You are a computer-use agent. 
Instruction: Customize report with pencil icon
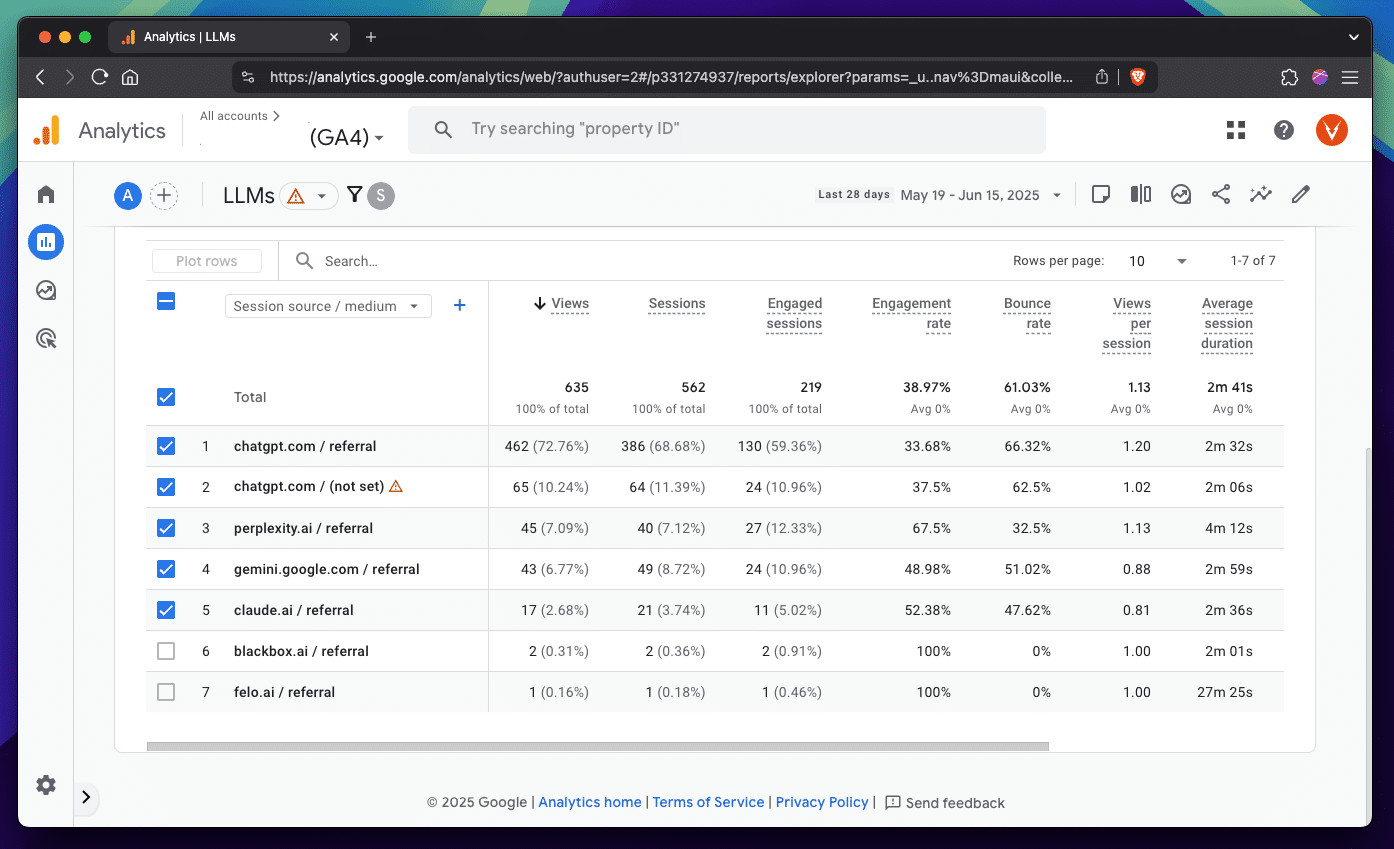[x=1301, y=194]
